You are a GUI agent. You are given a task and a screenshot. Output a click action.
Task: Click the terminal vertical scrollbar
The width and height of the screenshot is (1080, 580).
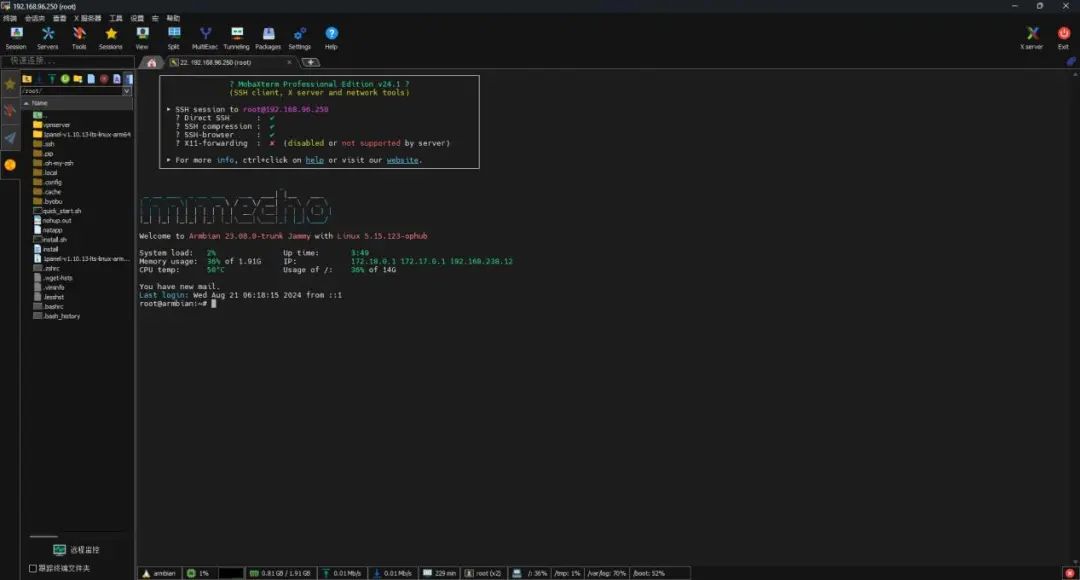coord(1075,317)
